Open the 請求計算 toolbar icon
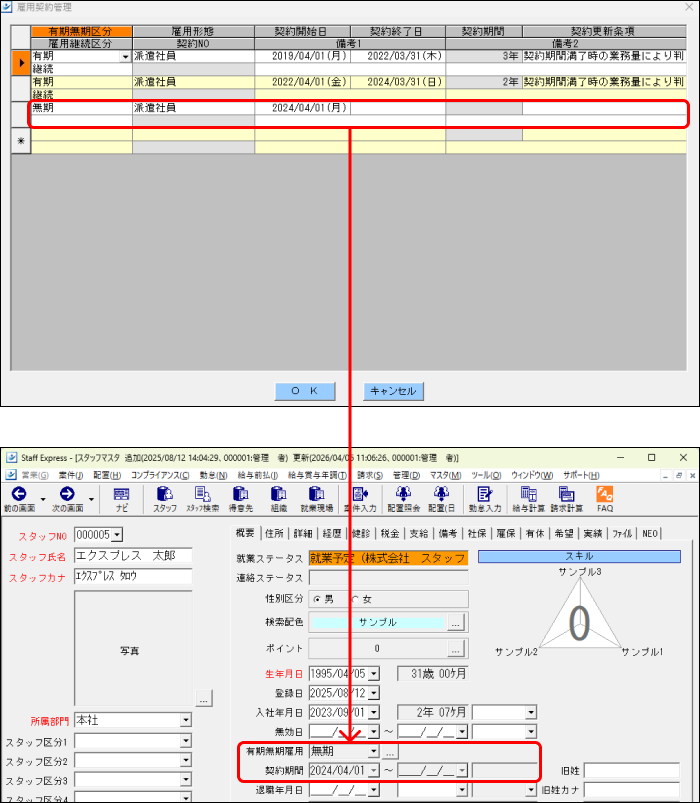700x803 pixels. point(566,499)
